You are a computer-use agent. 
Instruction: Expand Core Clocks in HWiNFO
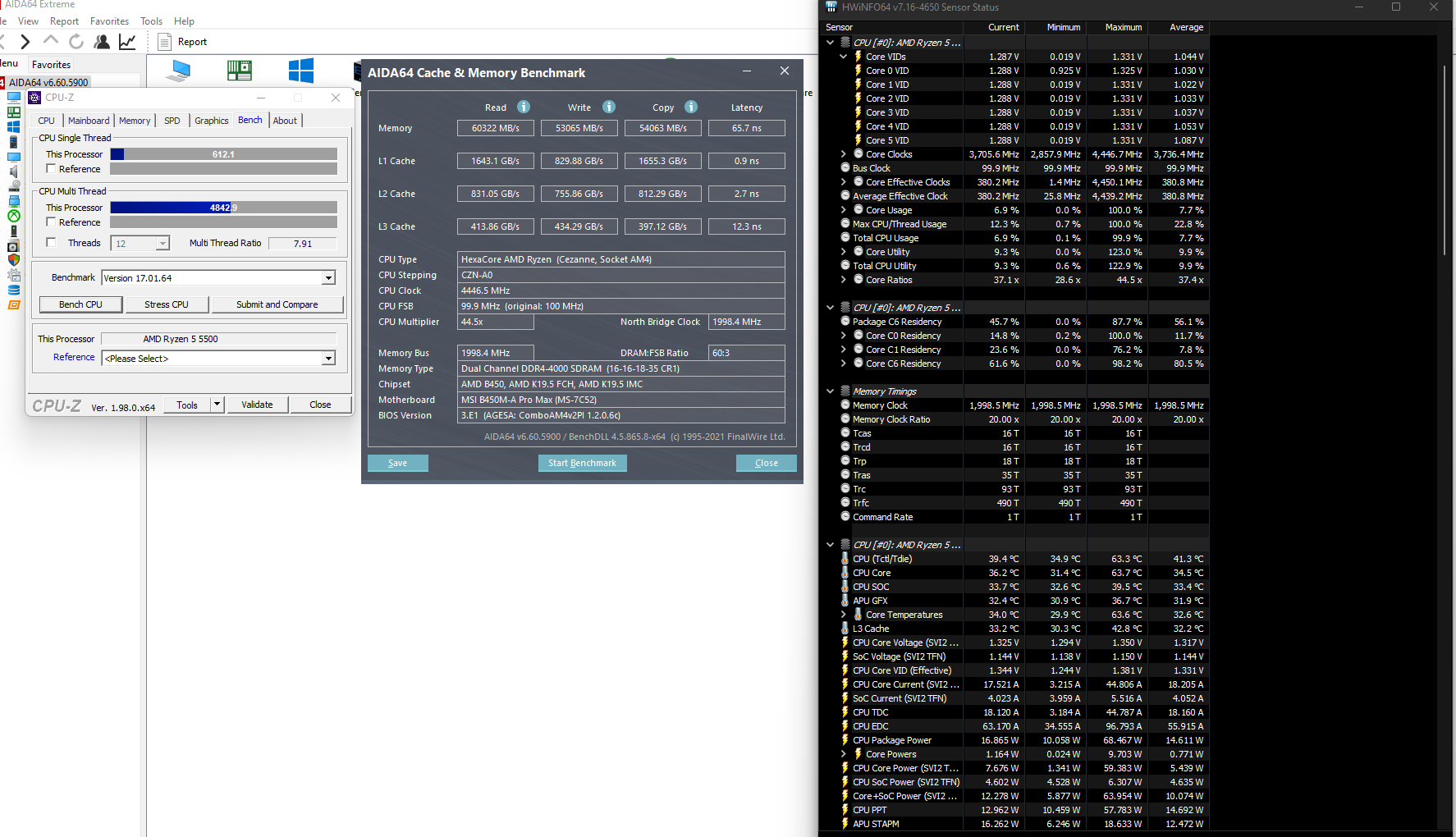click(x=844, y=154)
